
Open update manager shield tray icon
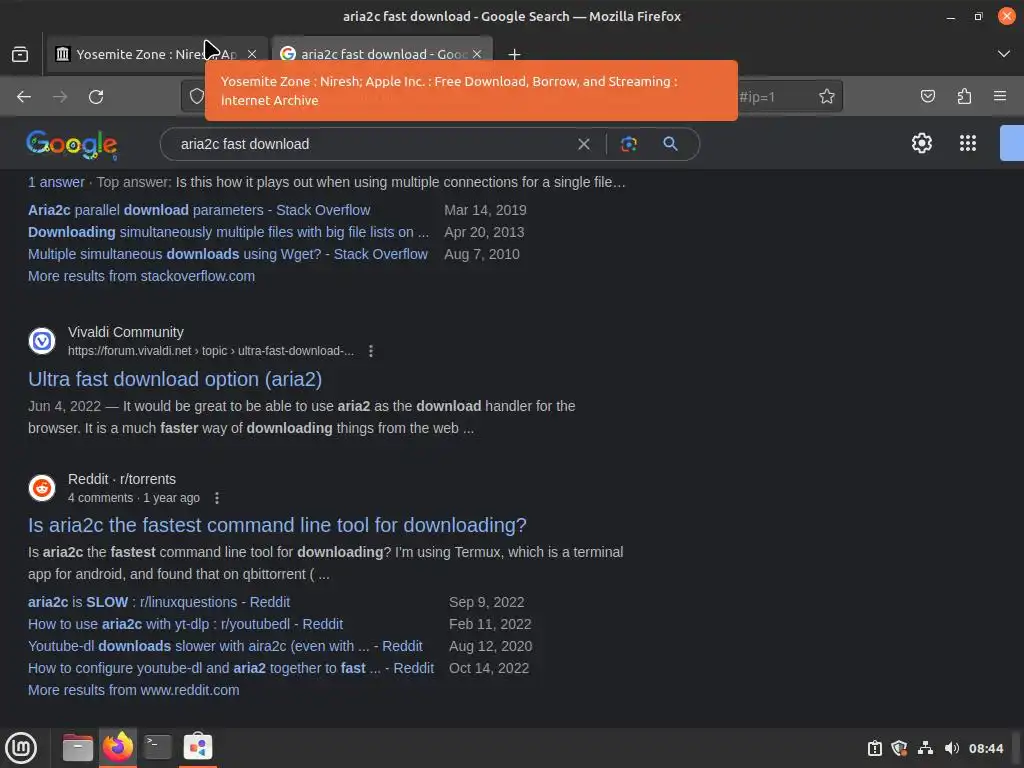pyautogui.click(x=899, y=748)
